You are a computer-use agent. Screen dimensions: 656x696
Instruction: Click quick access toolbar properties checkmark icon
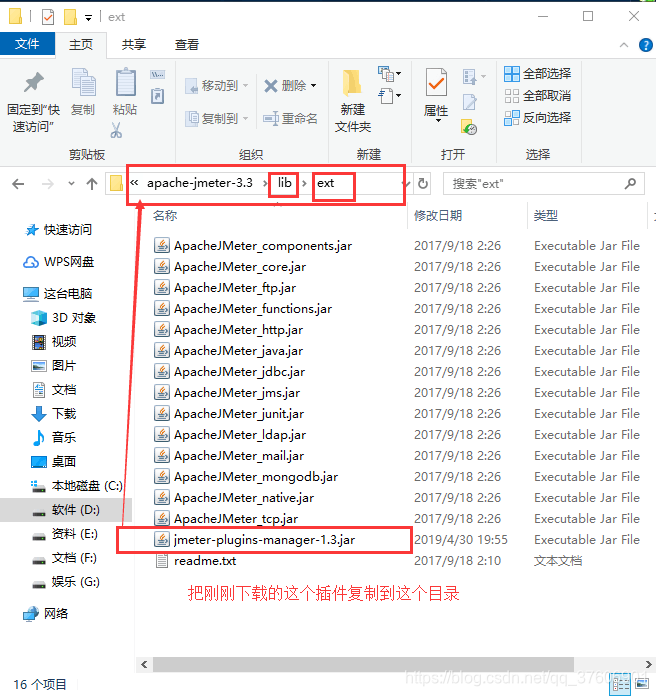tap(47, 17)
